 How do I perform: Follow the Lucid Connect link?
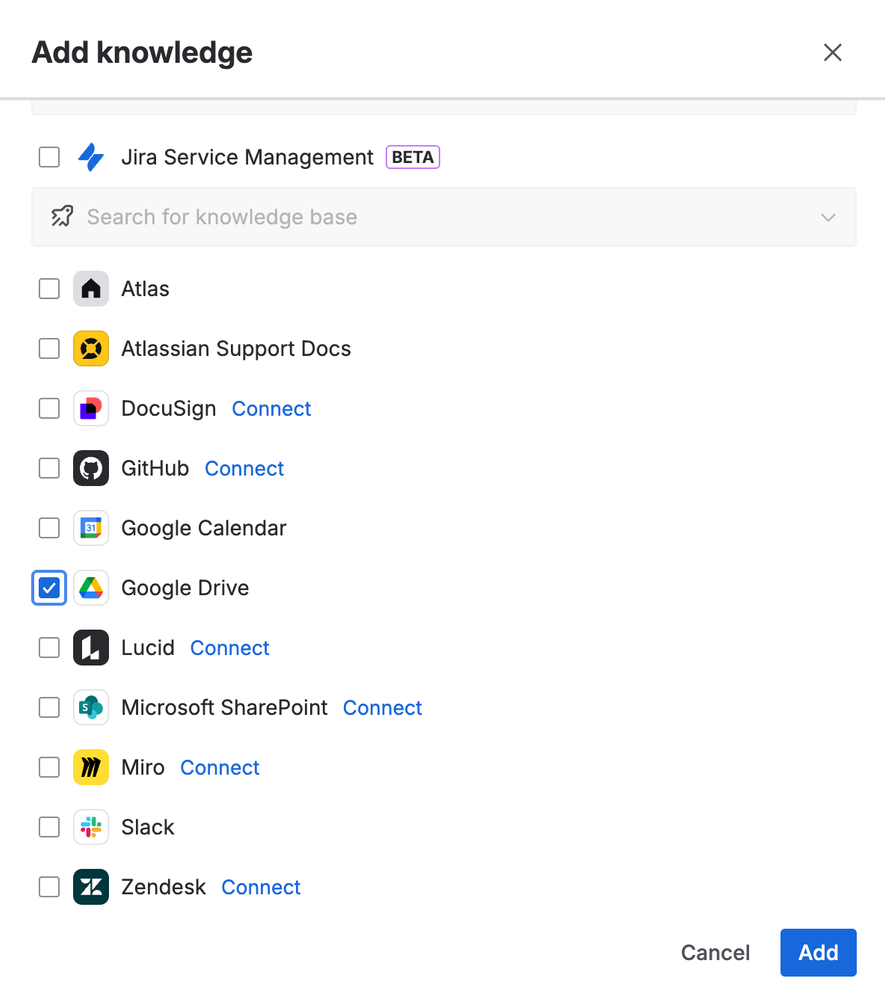(229, 648)
